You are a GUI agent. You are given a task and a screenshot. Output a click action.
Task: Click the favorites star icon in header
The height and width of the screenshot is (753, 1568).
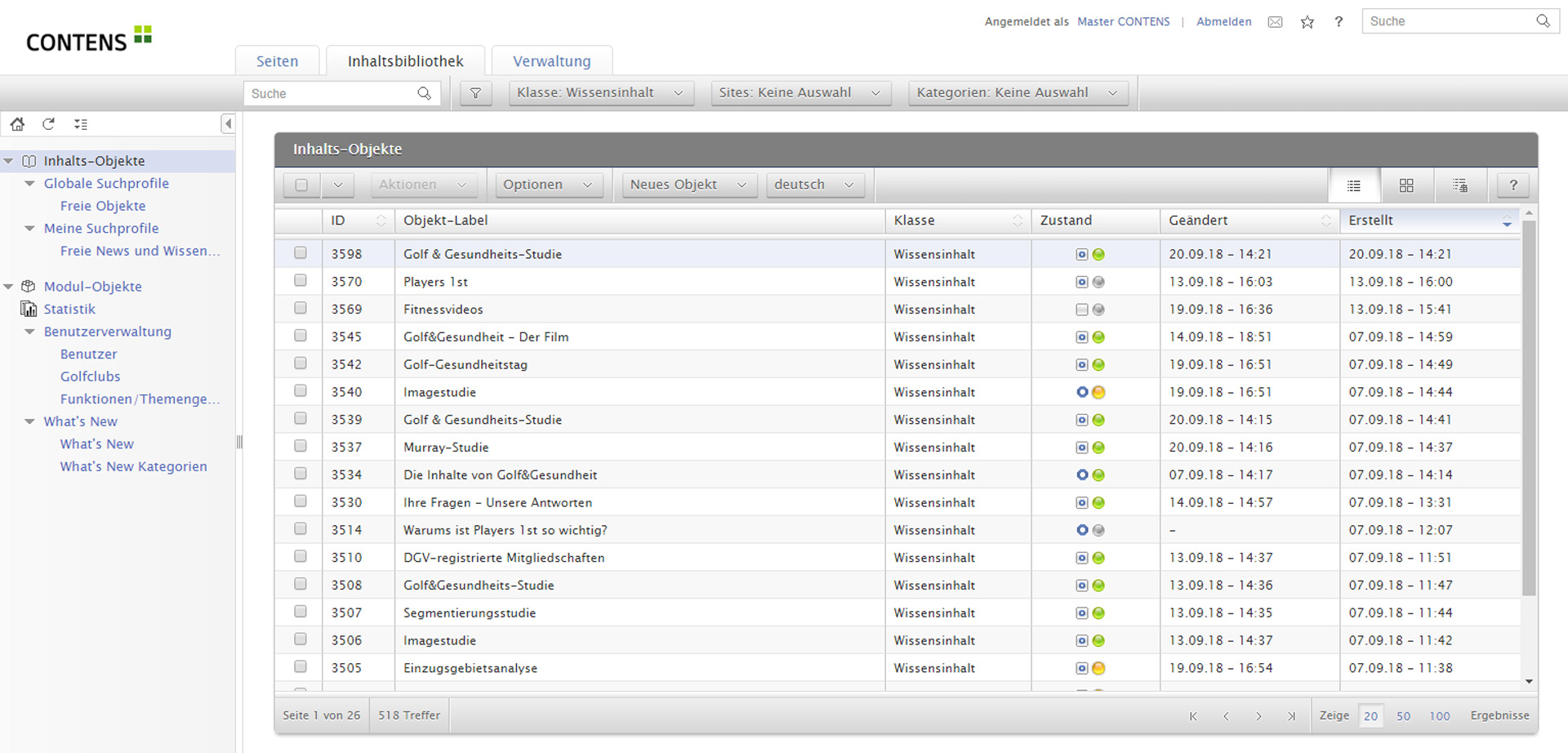pos(1307,22)
